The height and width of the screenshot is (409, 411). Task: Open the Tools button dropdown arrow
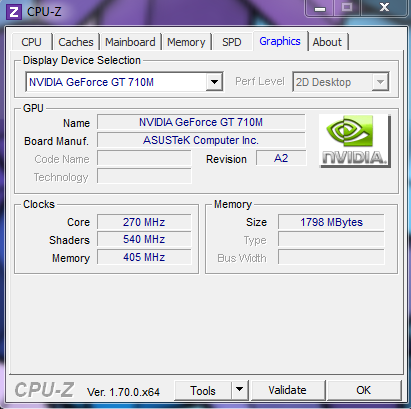click(239, 389)
